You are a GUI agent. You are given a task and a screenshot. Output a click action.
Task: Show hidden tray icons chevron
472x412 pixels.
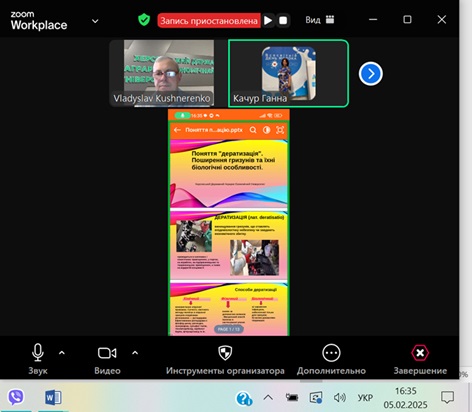pos(268,397)
